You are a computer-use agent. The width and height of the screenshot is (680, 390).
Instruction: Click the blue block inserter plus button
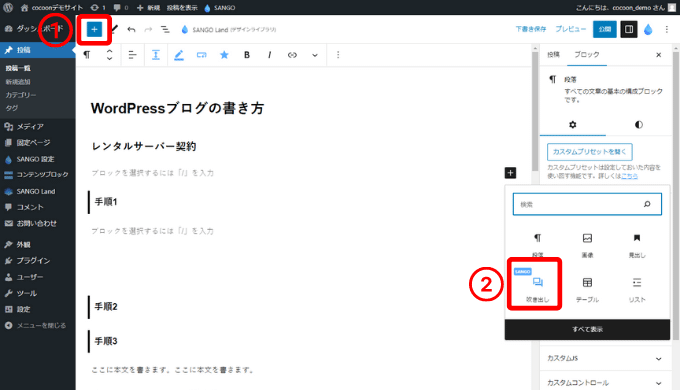(94, 29)
